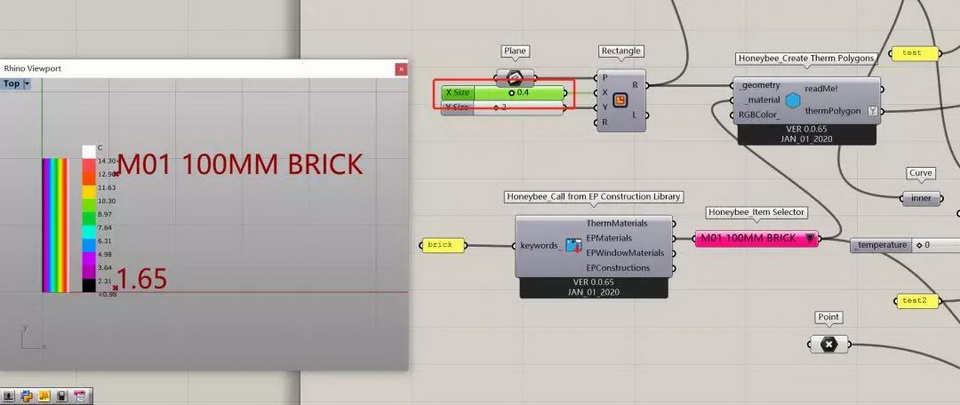Image resolution: width=960 pixels, height=405 pixels.
Task: Select the 'inner' Curve parameter
Action: pyautogui.click(x=921, y=198)
